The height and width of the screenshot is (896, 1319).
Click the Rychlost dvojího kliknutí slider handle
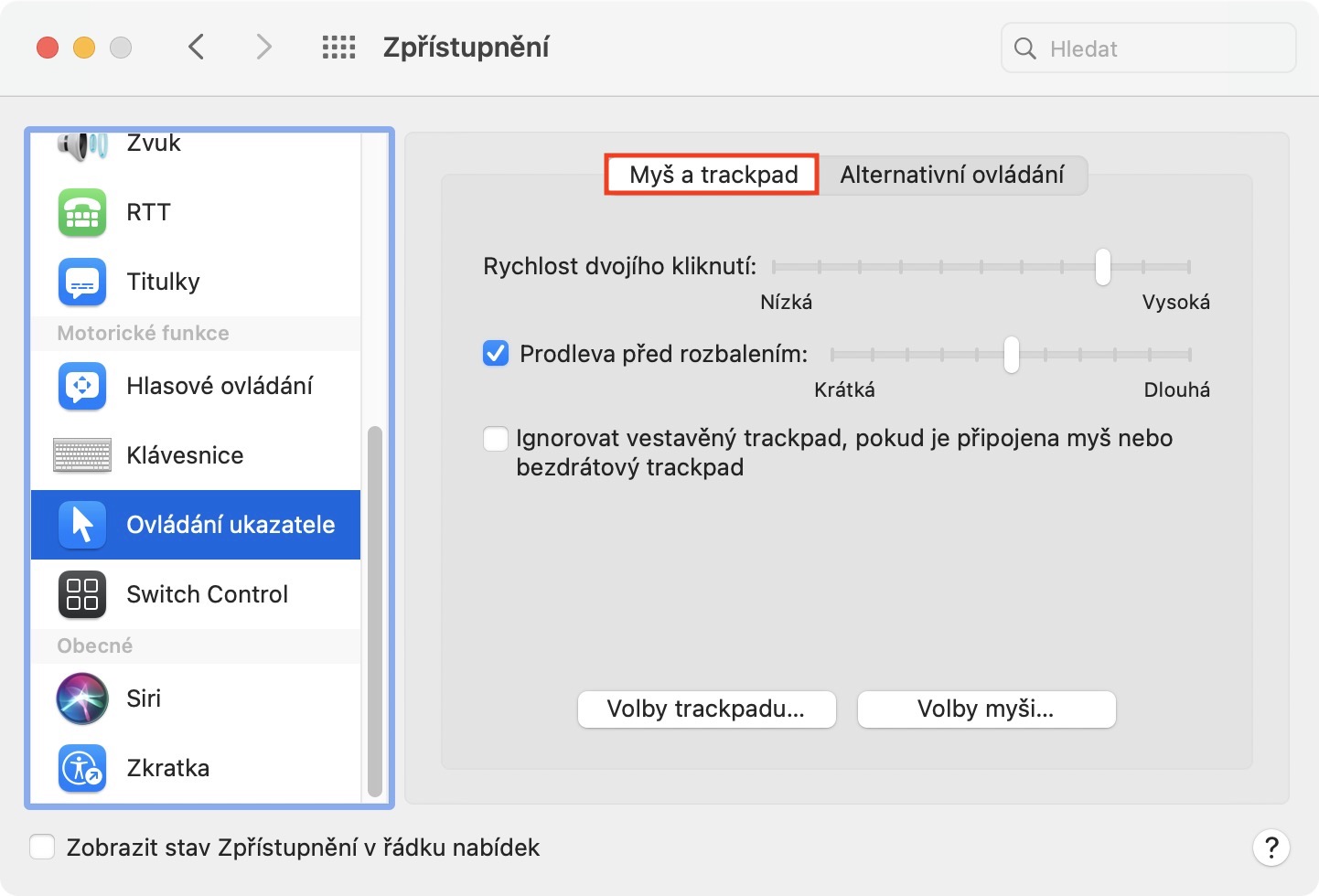point(1103,267)
